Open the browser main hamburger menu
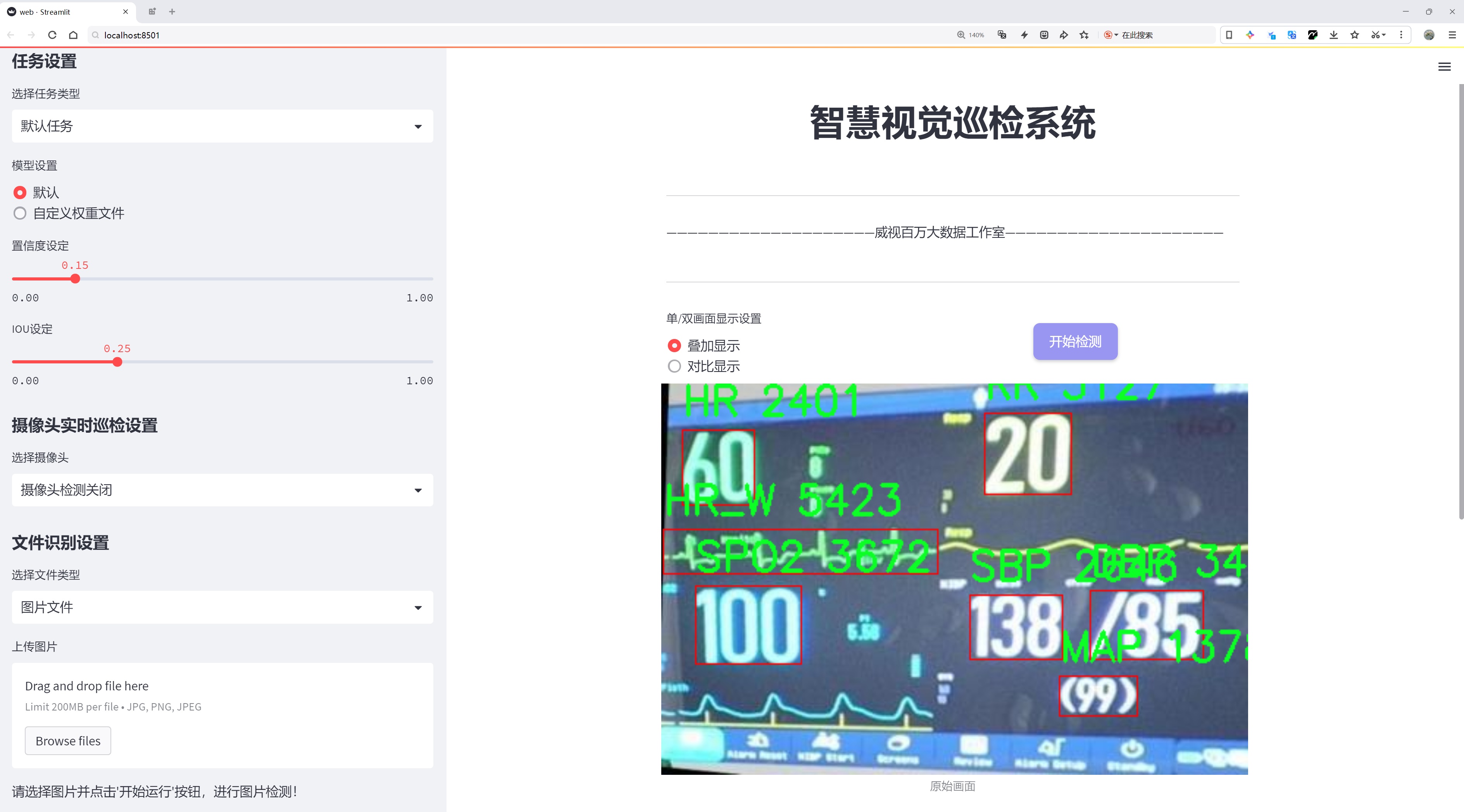 (1452, 35)
